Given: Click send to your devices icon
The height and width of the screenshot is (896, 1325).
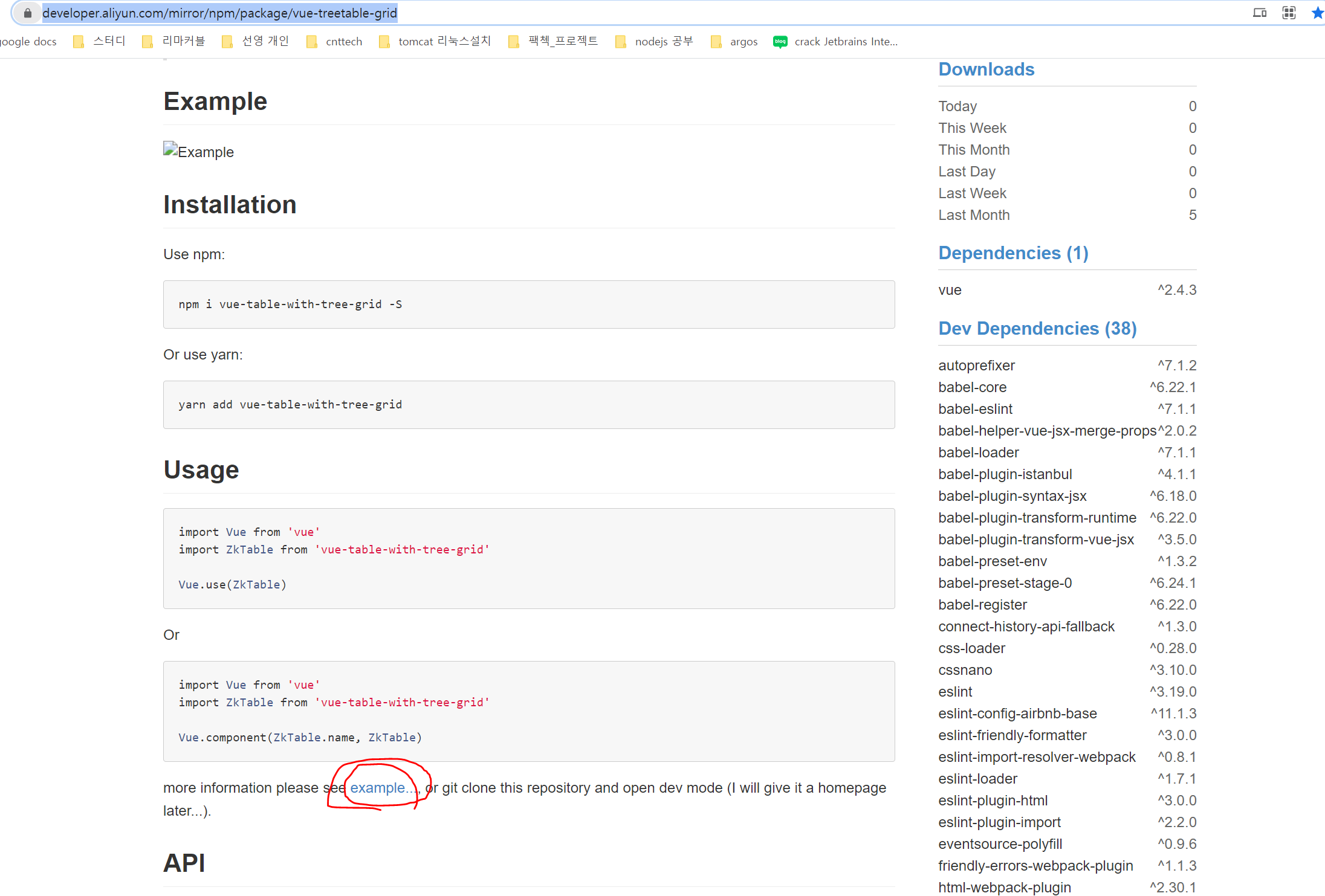Looking at the screenshot, I should 1260,13.
